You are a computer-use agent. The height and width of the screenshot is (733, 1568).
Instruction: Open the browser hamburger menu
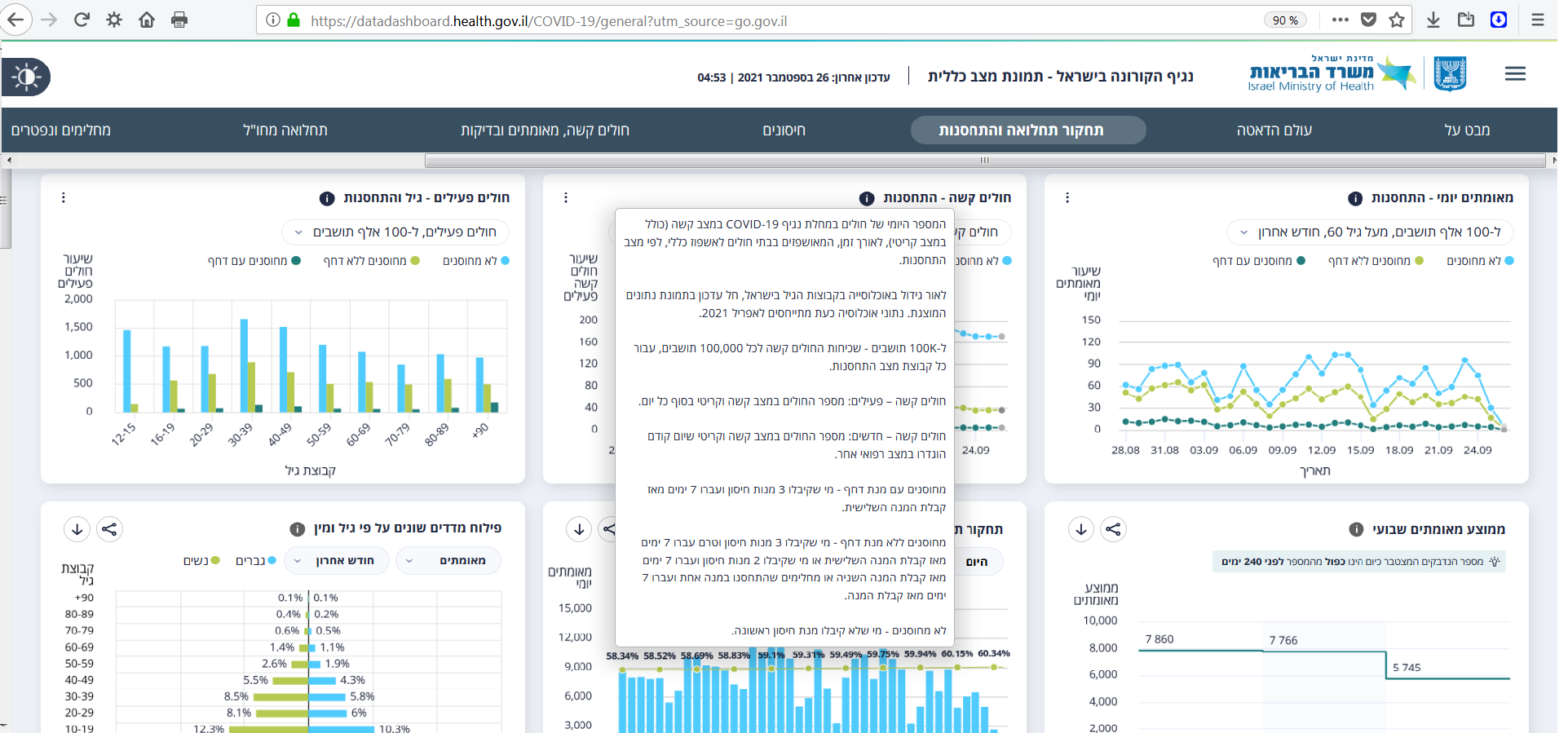point(1538,20)
